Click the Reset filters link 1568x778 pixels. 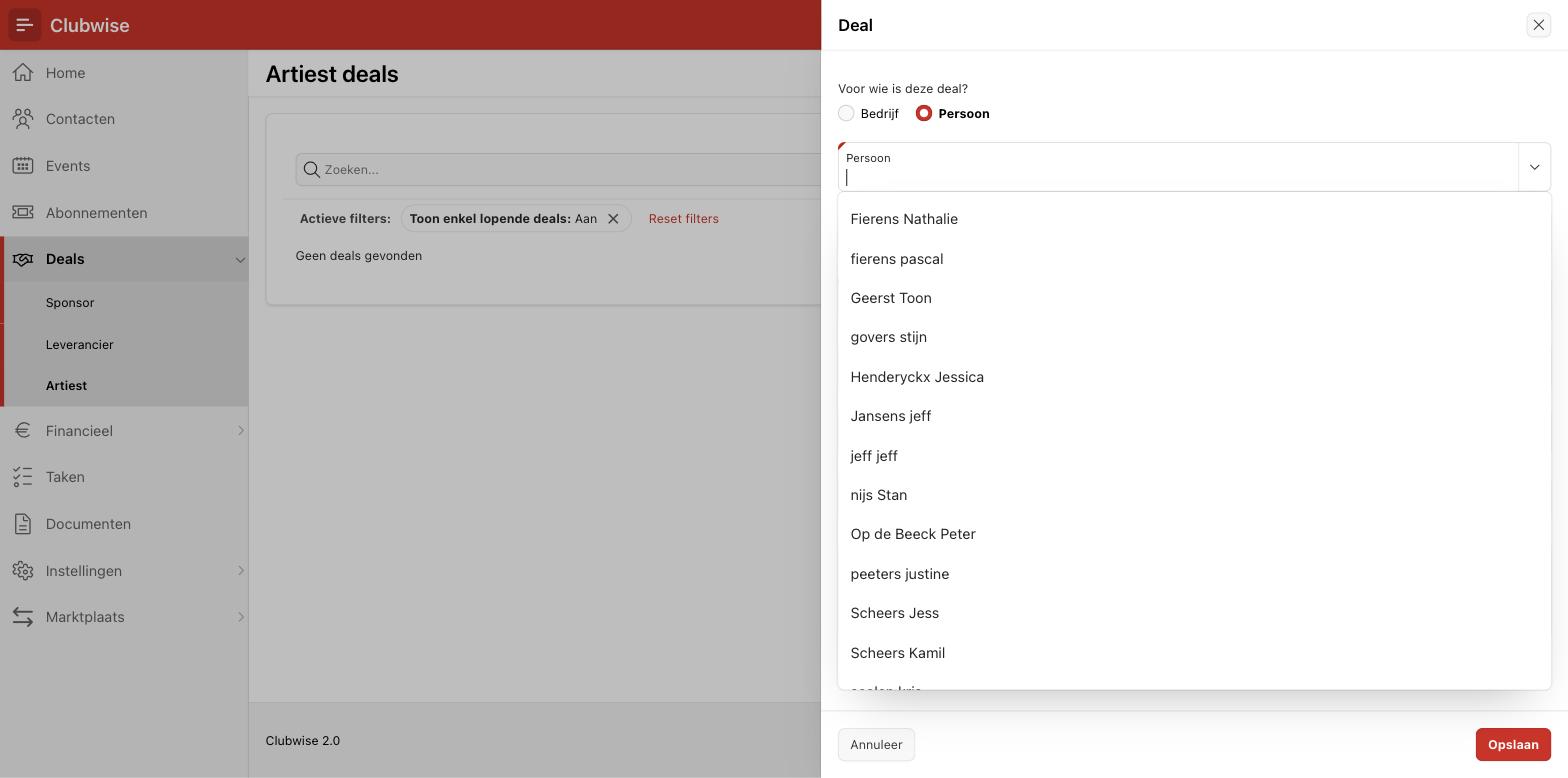tap(683, 219)
